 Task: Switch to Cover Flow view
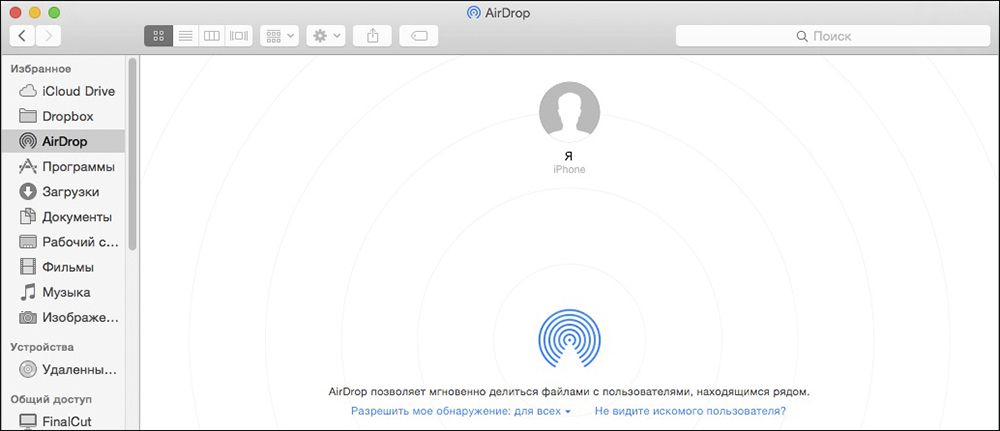[x=239, y=36]
